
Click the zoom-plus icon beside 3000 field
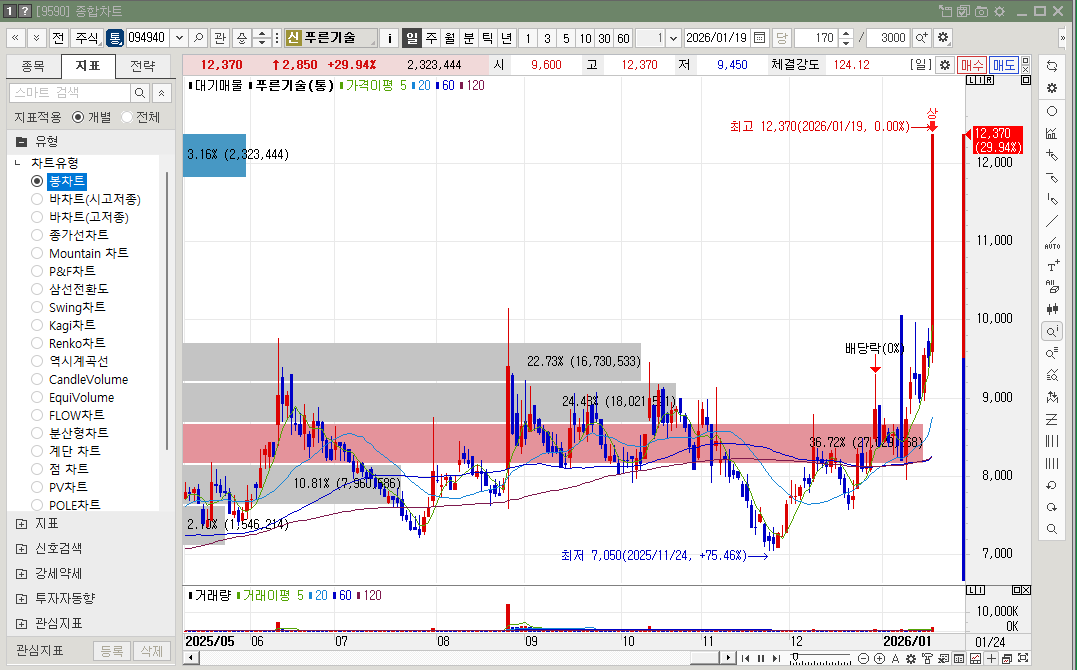click(x=921, y=38)
